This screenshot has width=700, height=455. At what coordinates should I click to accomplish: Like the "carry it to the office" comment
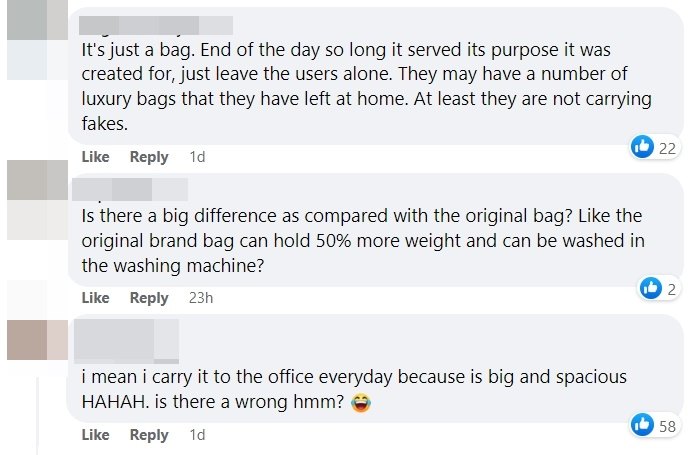click(95, 435)
